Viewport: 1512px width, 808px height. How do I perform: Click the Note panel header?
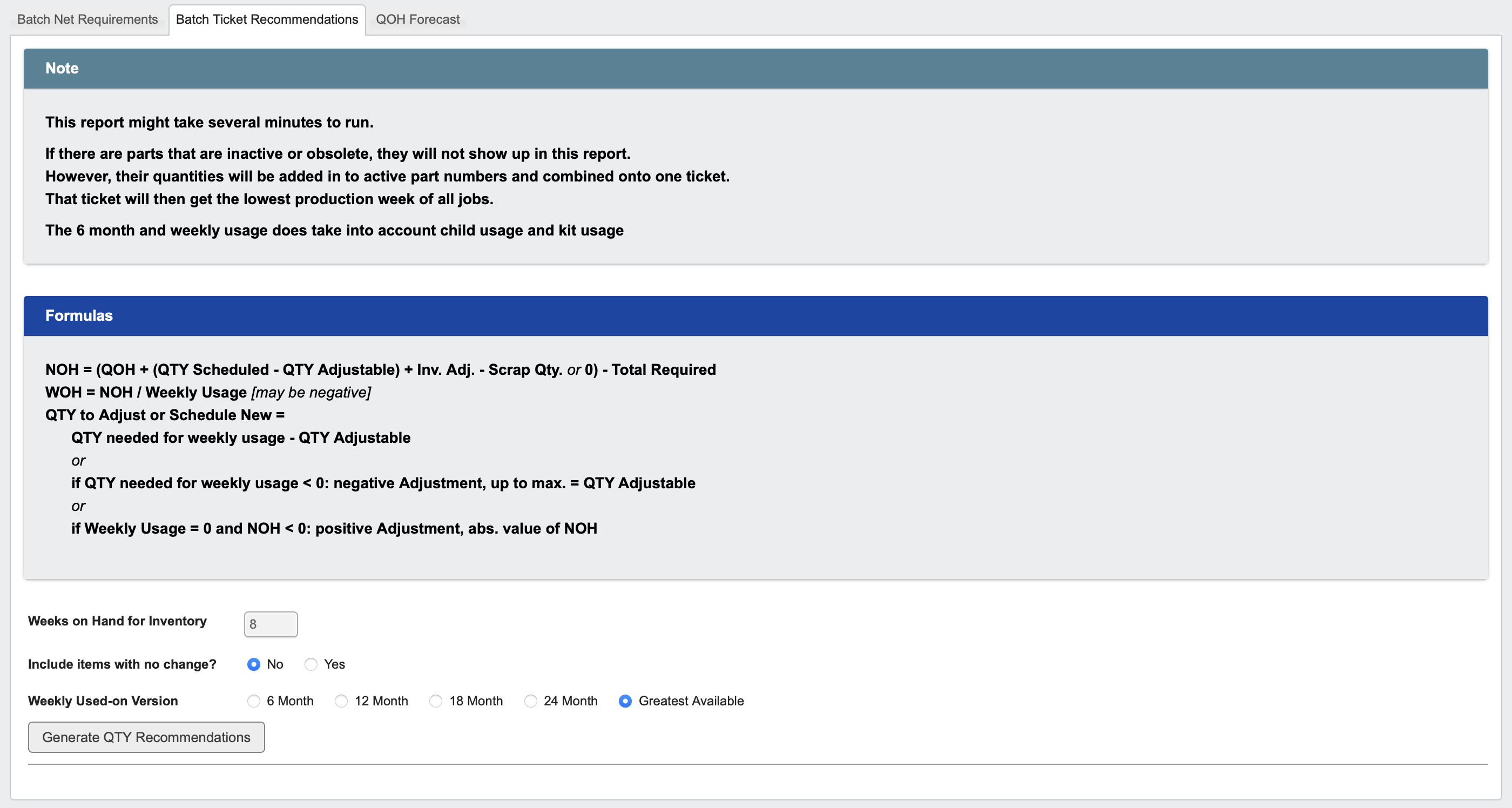[x=62, y=68]
